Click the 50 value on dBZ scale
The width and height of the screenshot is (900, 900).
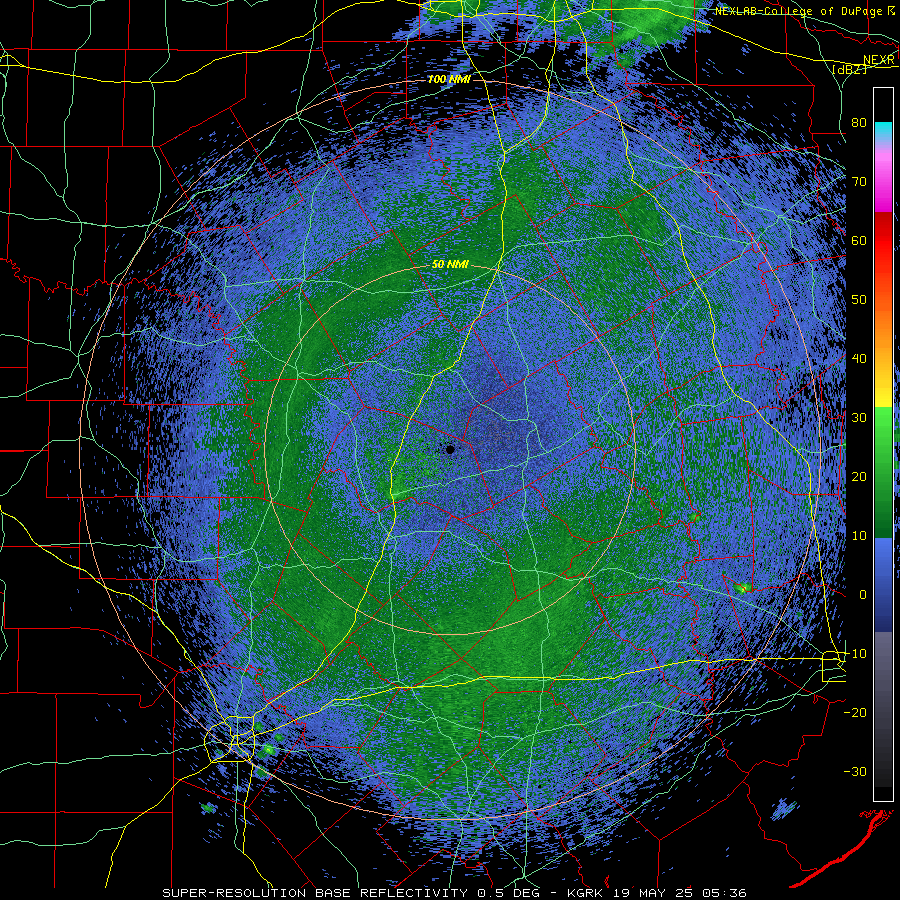859,300
